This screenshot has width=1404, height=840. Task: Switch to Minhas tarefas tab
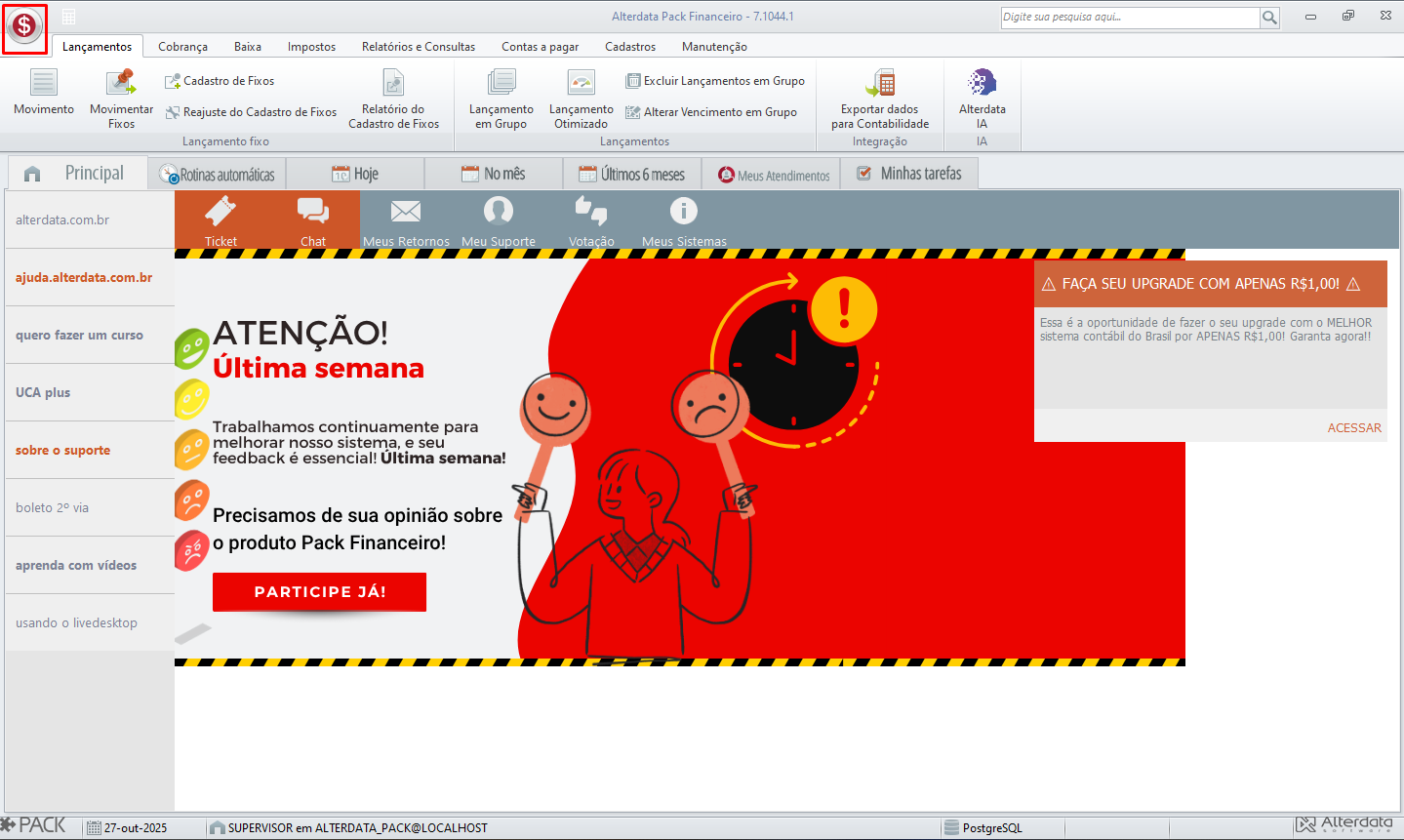click(909, 175)
